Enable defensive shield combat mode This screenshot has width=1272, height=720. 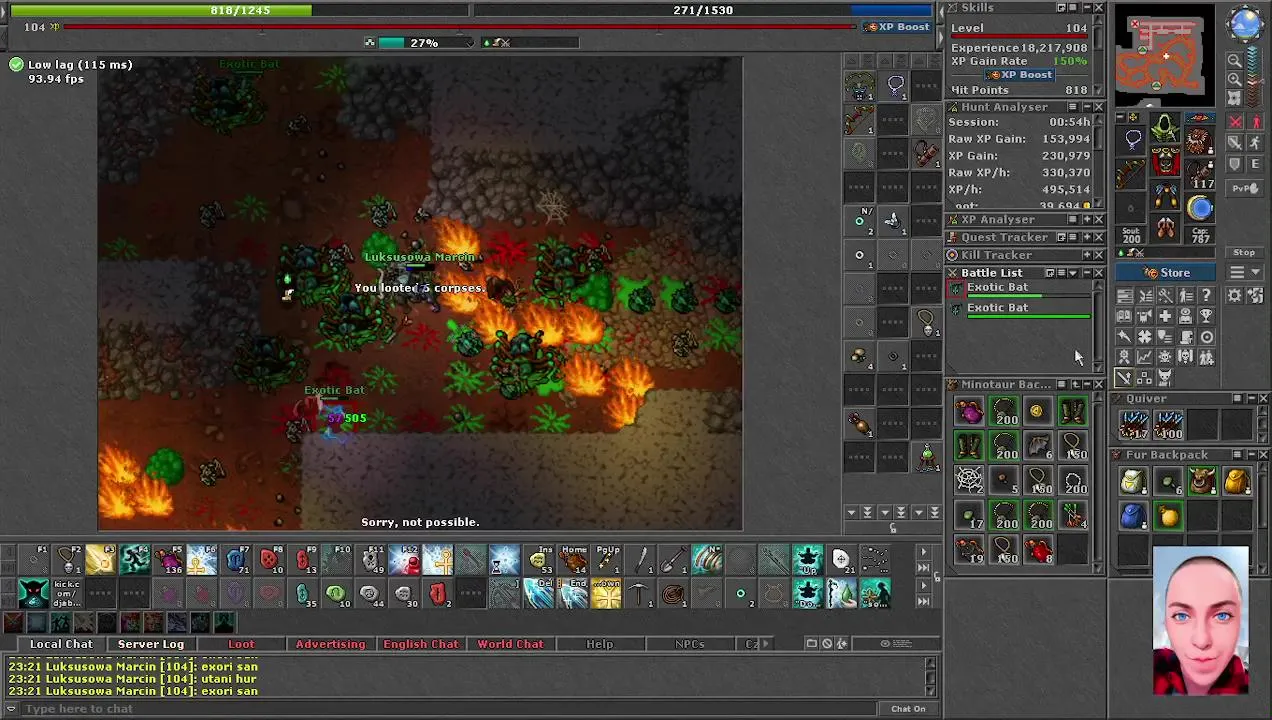tap(1235, 163)
